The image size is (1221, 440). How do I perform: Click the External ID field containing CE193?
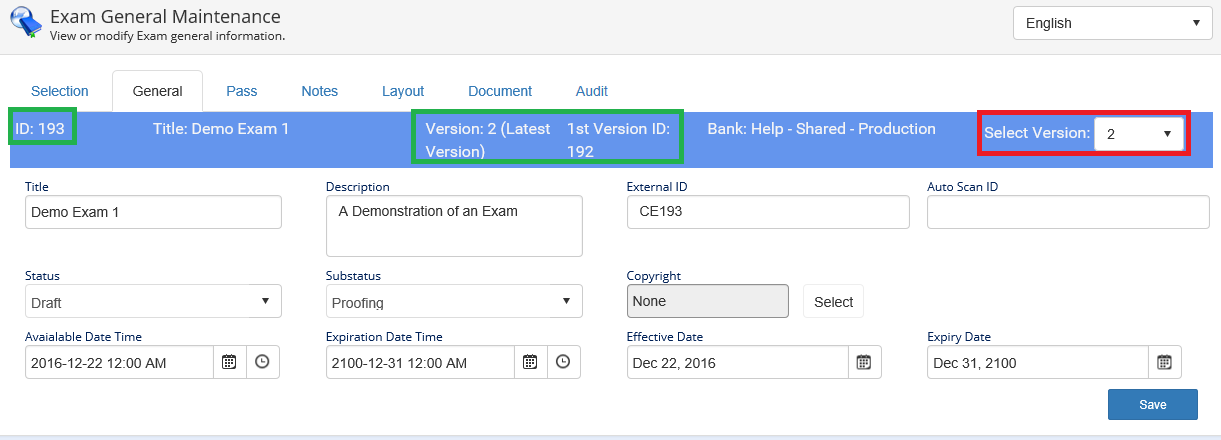(767, 212)
